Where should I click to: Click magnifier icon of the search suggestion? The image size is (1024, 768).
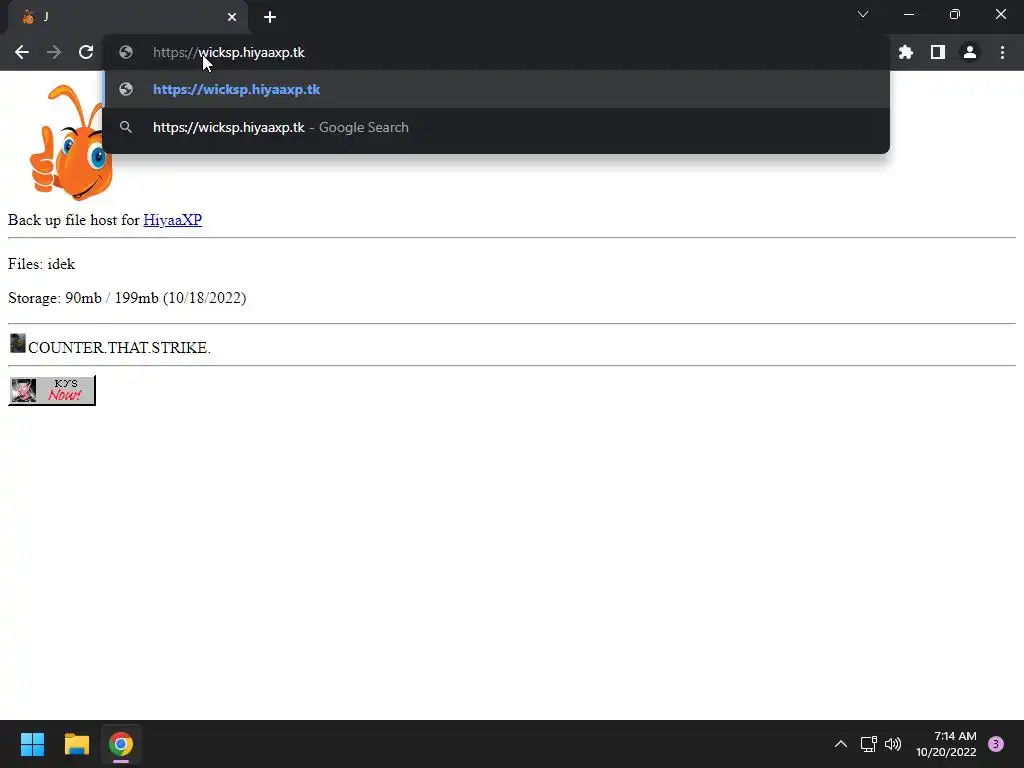click(126, 127)
